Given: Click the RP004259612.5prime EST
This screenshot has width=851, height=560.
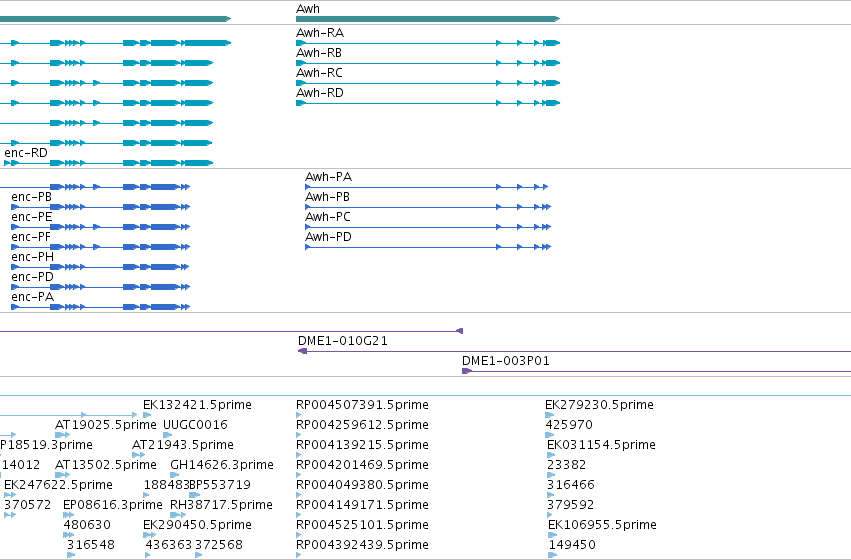Looking at the screenshot, I should 363,425.
